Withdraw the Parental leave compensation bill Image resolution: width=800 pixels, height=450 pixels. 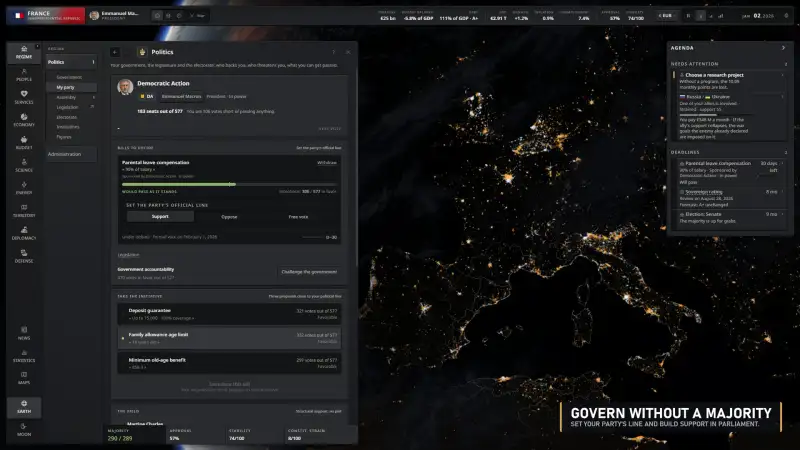[x=327, y=163]
